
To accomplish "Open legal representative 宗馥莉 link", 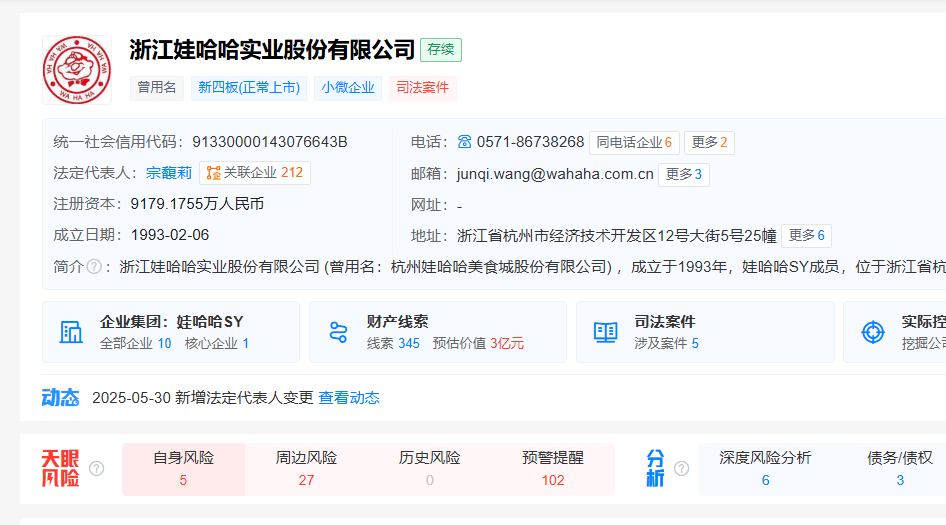I will click(x=169, y=173).
